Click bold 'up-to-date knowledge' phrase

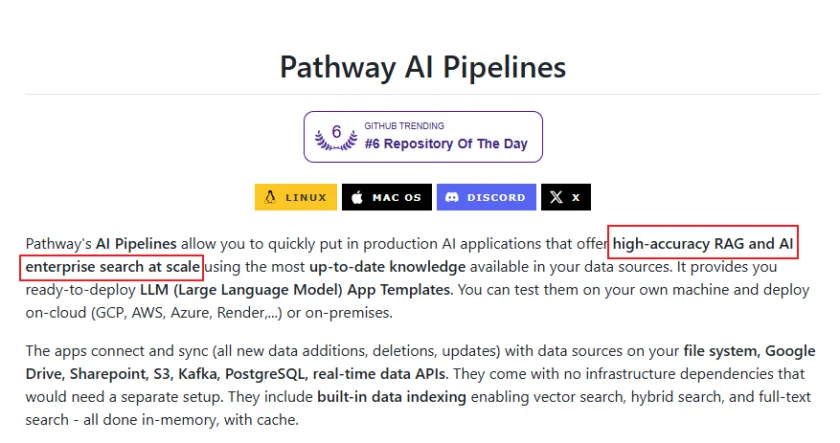pyautogui.click(x=387, y=267)
